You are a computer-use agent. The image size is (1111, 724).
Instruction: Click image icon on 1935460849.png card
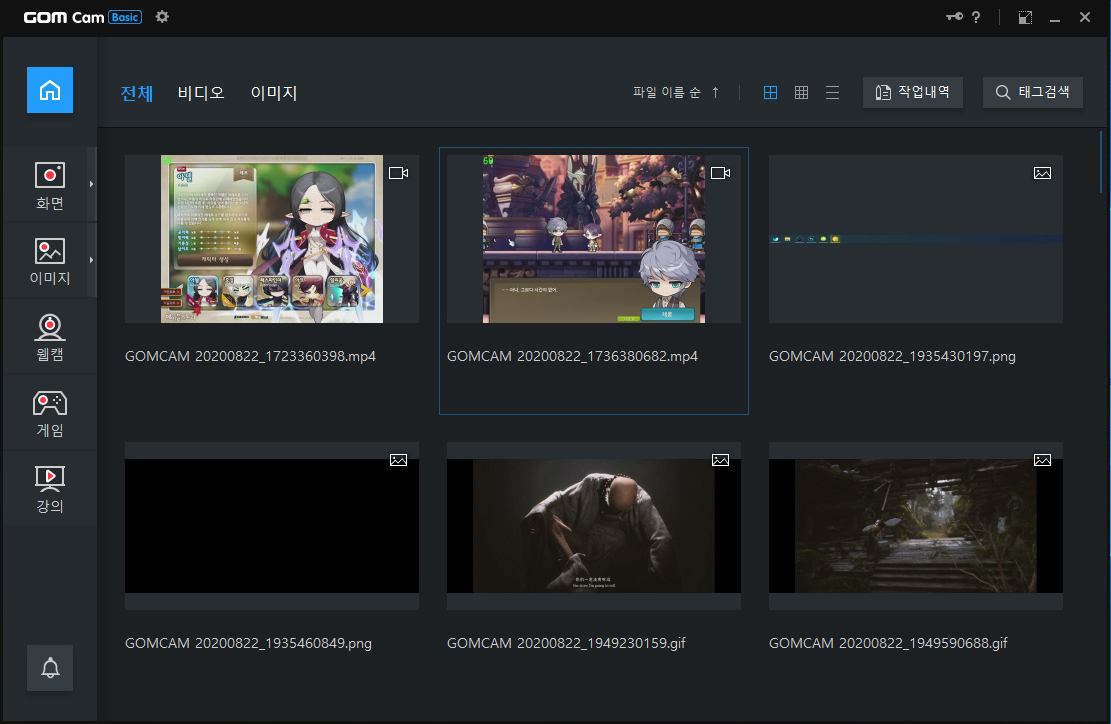[398, 460]
